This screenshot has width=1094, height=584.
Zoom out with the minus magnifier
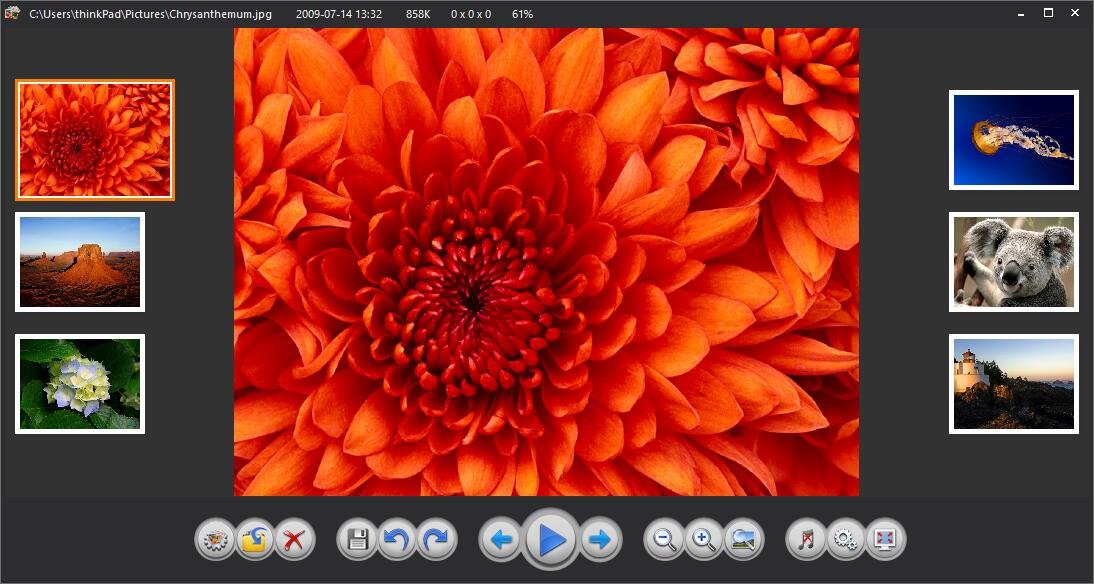pos(663,541)
